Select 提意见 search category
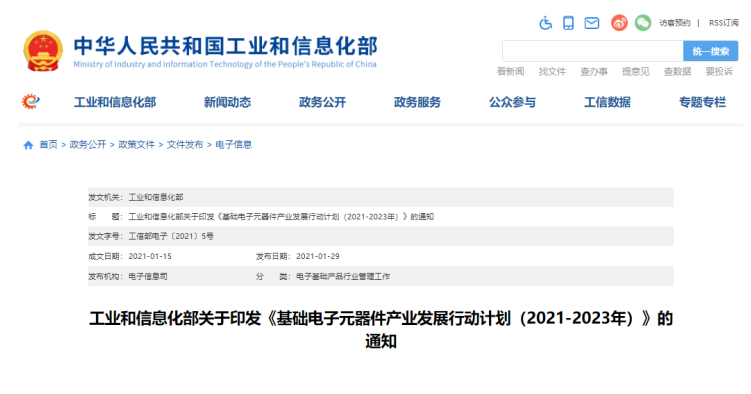 [636, 72]
